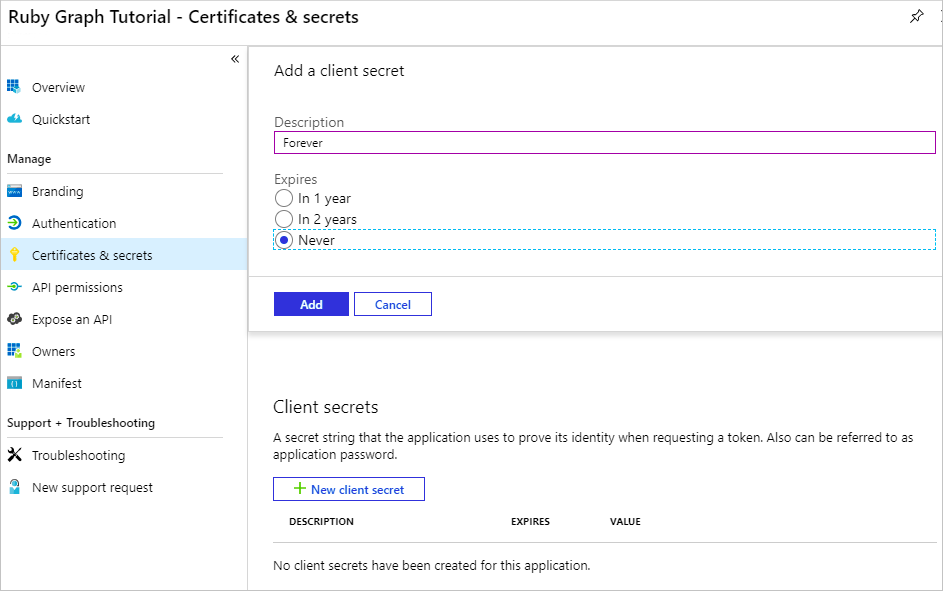Select the Never expires radio button
This screenshot has width=944, height=591.
pyautogui.click(x=284, y=240)
